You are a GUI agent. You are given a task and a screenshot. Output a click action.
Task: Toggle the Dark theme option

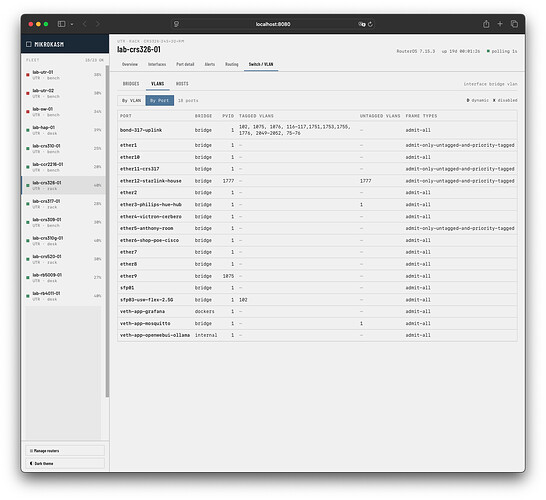(x=65, y=463)
